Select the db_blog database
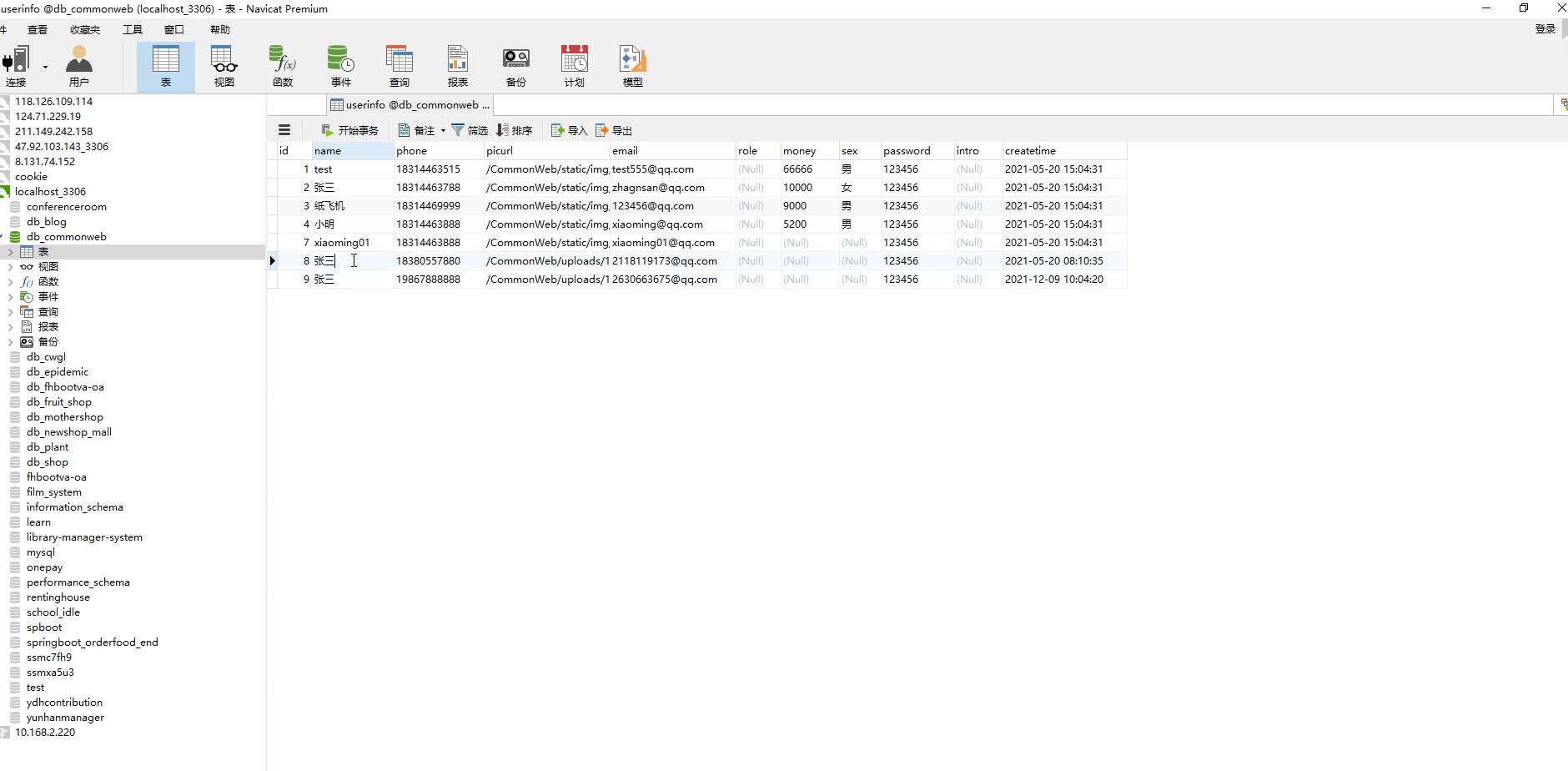Viewport: 1568px width, 771px height. pos(47,222)
